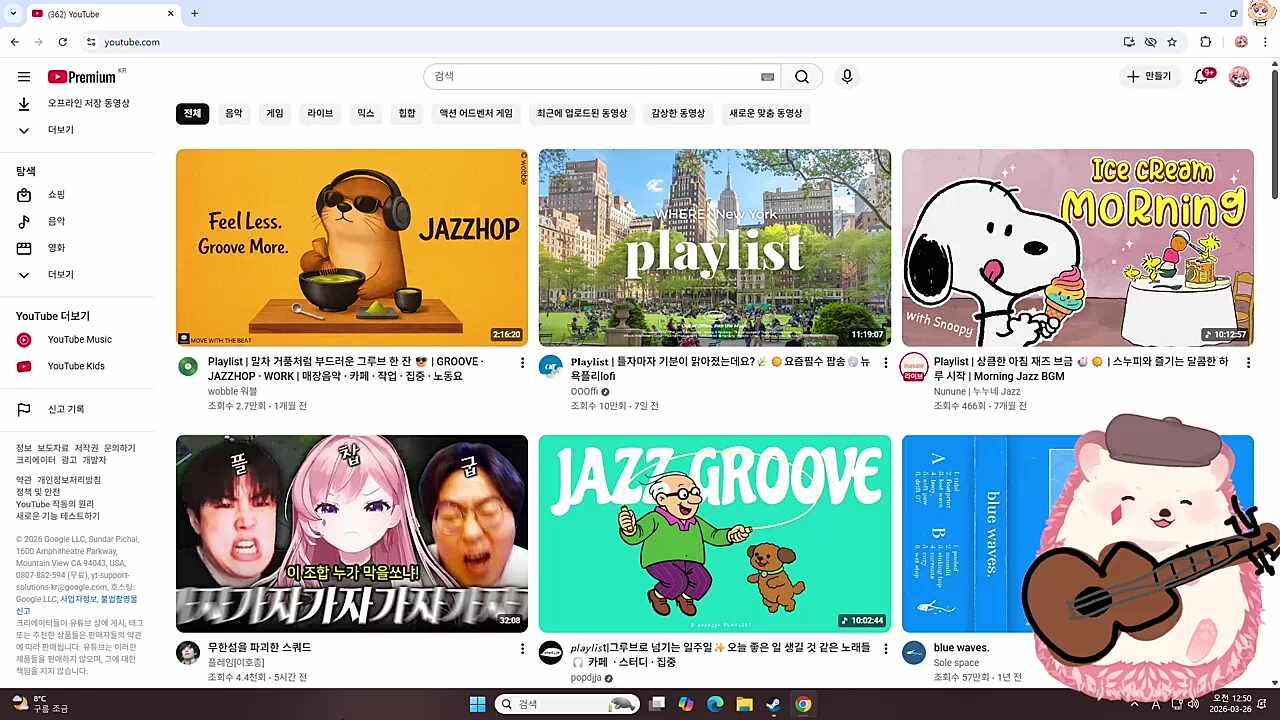Image resolution: width=1280 pixels, height=720 pixels.
Task: Open 신고 기록 in the sidebar
Action: [x=77, y=409]
